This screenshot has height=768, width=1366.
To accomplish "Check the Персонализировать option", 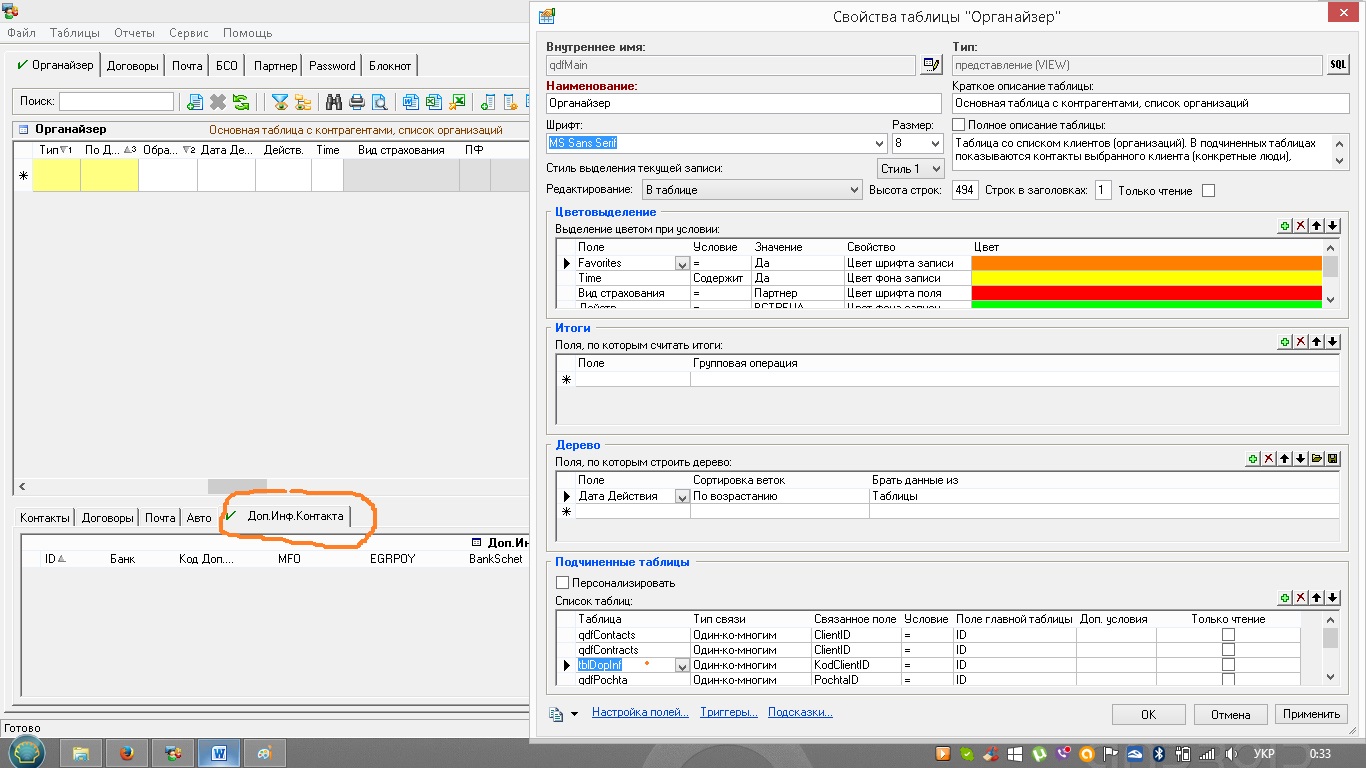I will tap(562, 583).
